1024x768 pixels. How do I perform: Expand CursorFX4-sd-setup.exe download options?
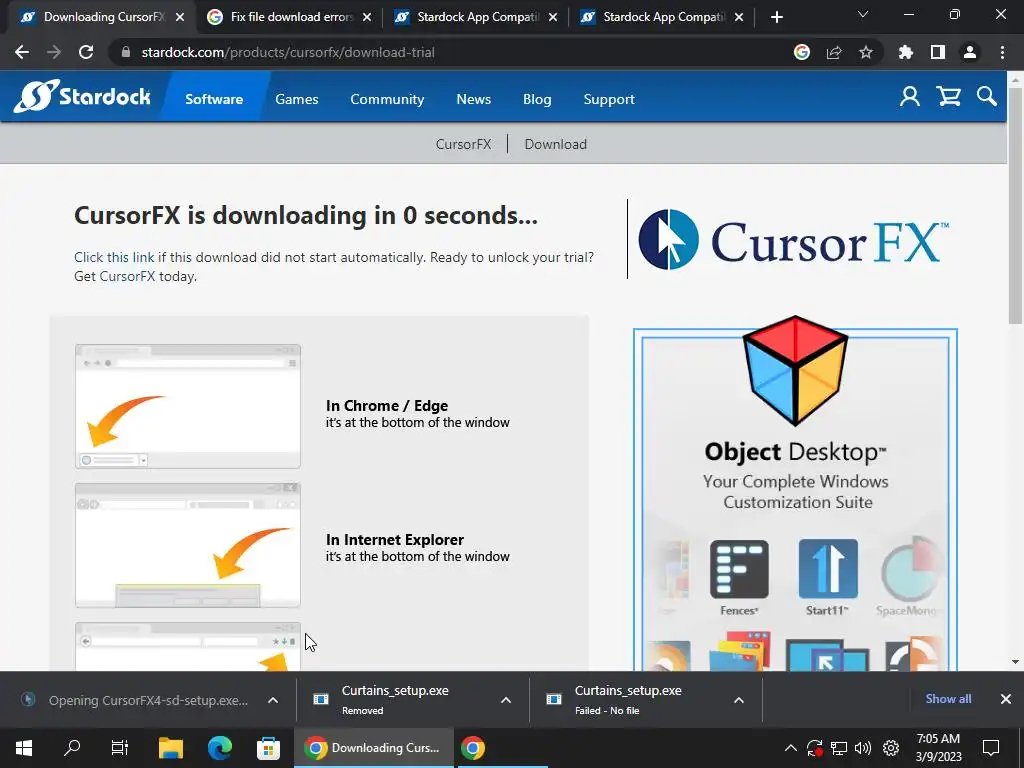[273, 700]
